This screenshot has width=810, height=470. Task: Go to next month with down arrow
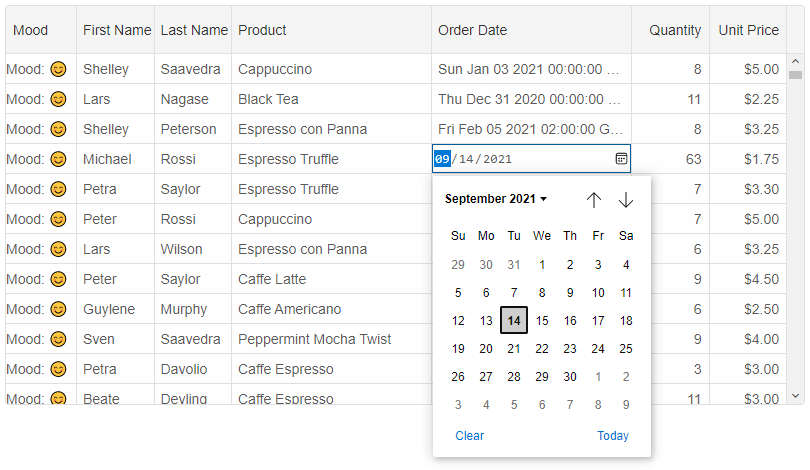[626, 200]
